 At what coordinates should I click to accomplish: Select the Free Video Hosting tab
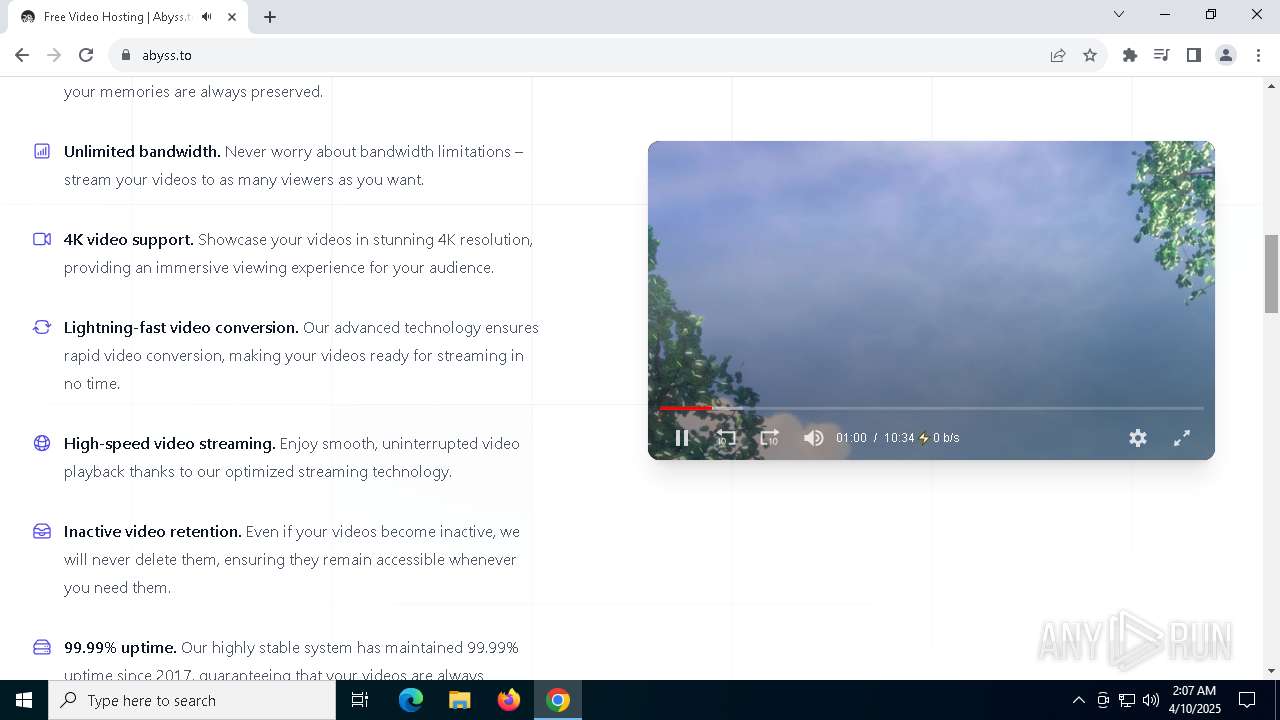click(128, 17)
